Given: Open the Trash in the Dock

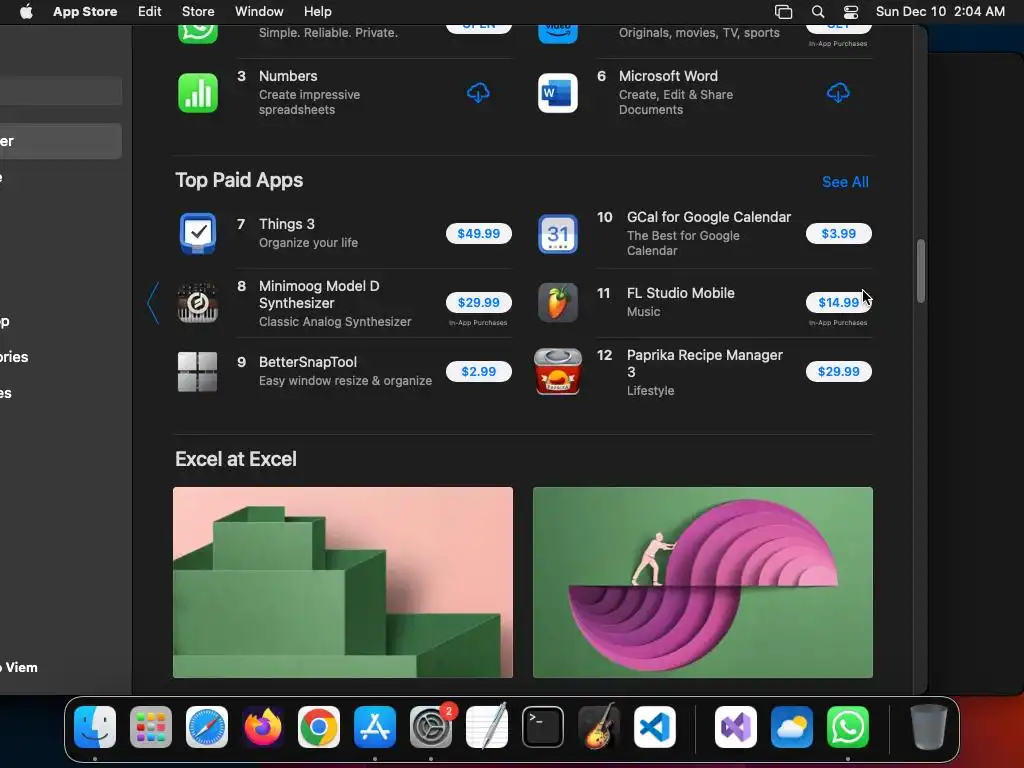Looking at the screenshot, I should click(x=929, y=727).
